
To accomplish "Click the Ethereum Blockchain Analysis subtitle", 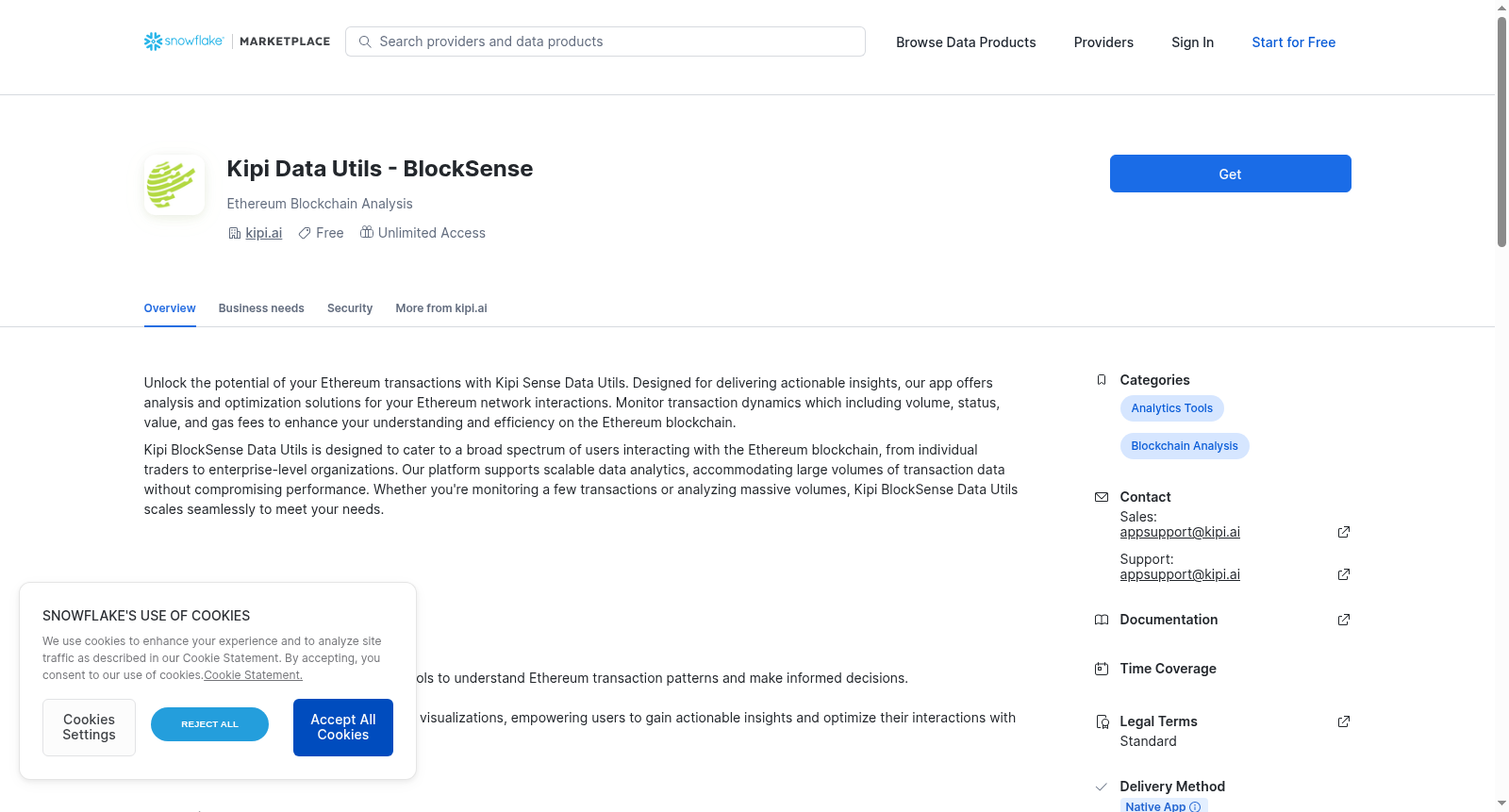I will click(x=320, y=204).
